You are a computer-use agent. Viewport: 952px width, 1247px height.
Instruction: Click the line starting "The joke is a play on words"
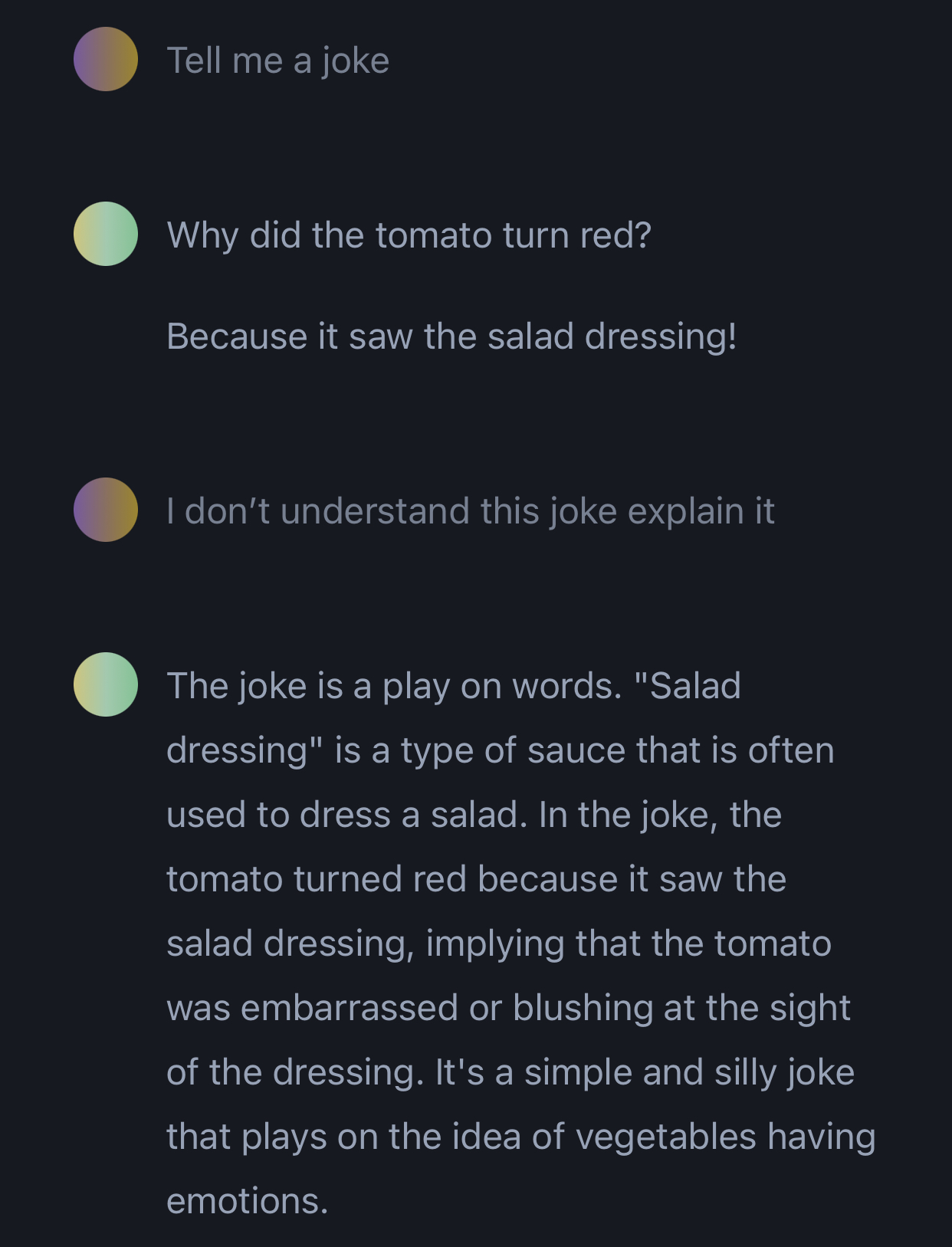tap(454, 686)
